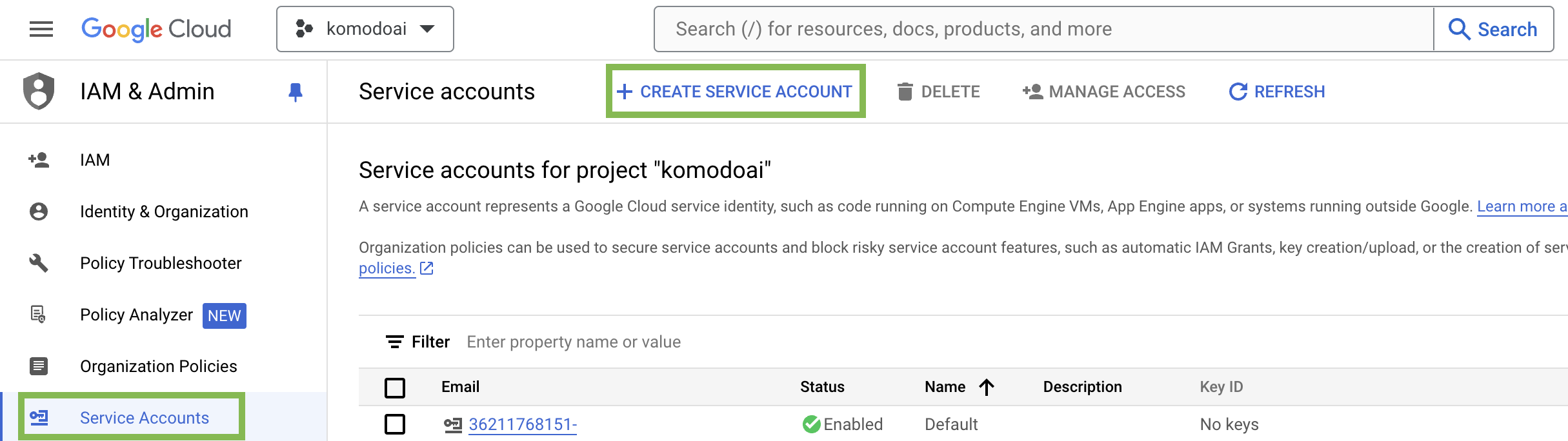Click the IAM & Admin shield icon
1568x441 pixels.
click(39, 91)
